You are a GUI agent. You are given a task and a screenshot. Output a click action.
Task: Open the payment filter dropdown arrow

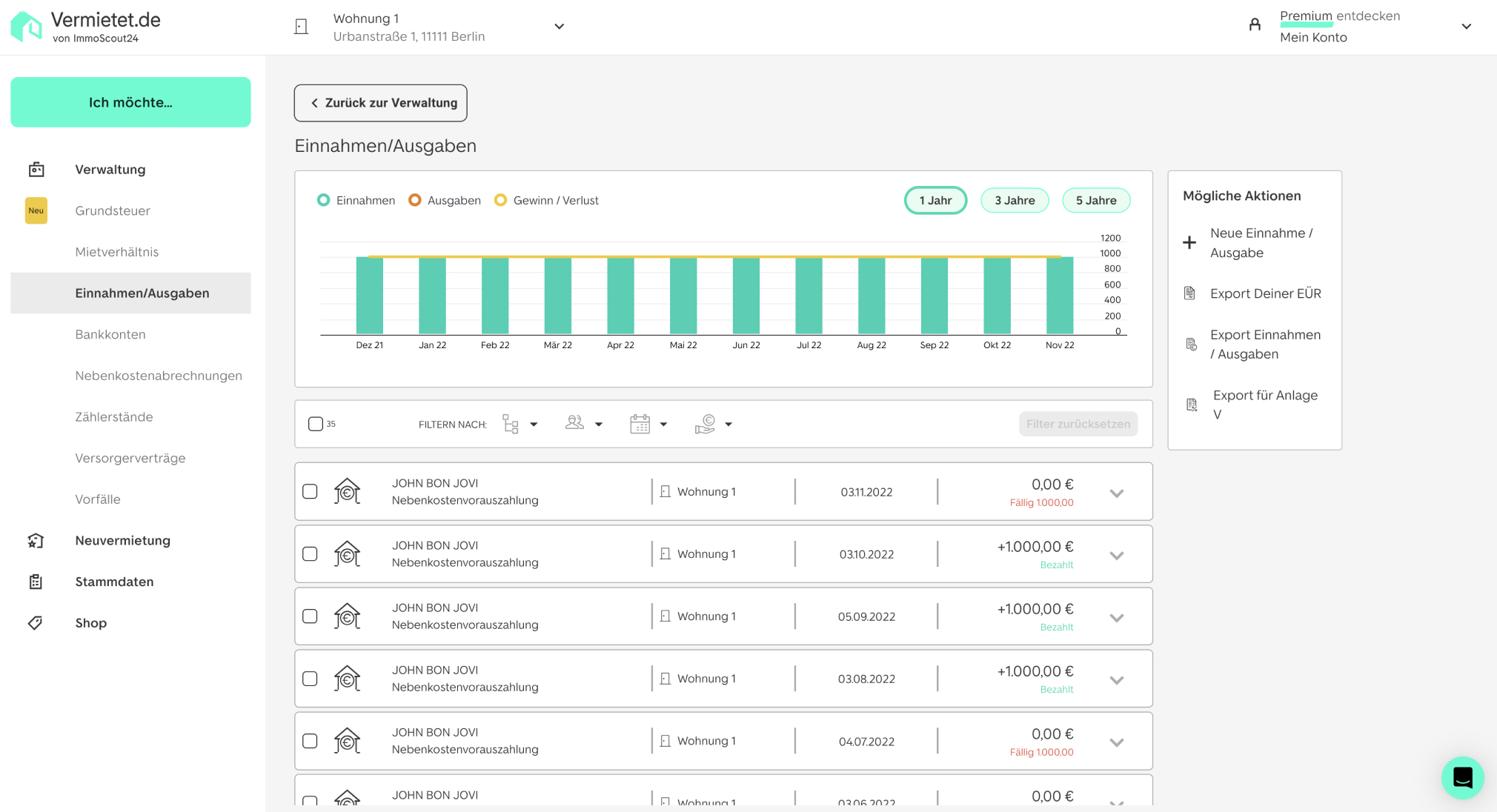(x=728, y=425)
